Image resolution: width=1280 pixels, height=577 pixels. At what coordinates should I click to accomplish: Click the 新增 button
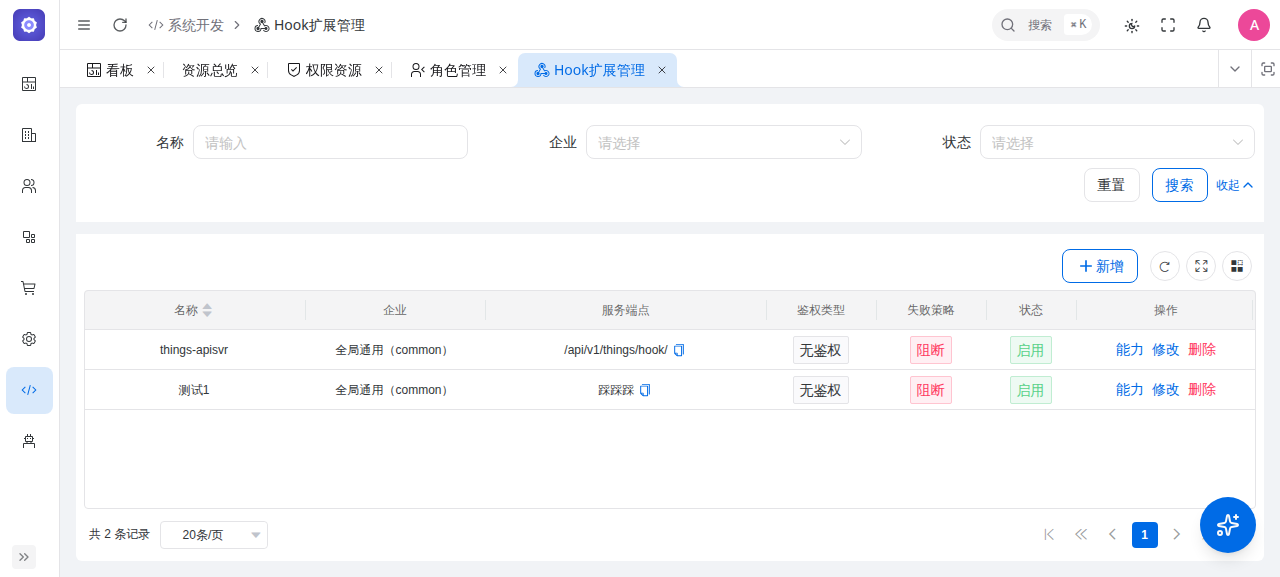coord(1100,266)
